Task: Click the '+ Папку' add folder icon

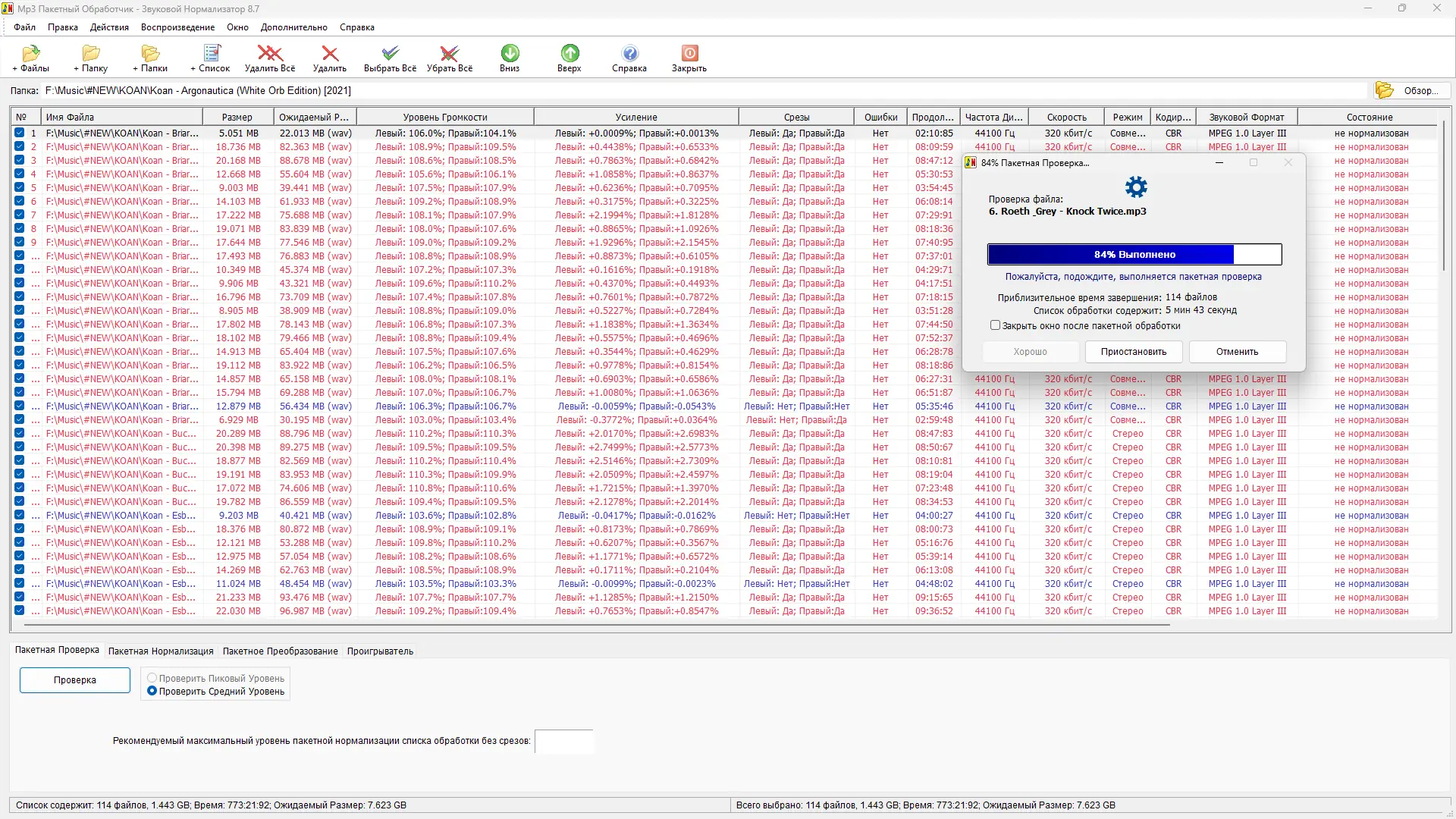Action: [x=90, y=53]
